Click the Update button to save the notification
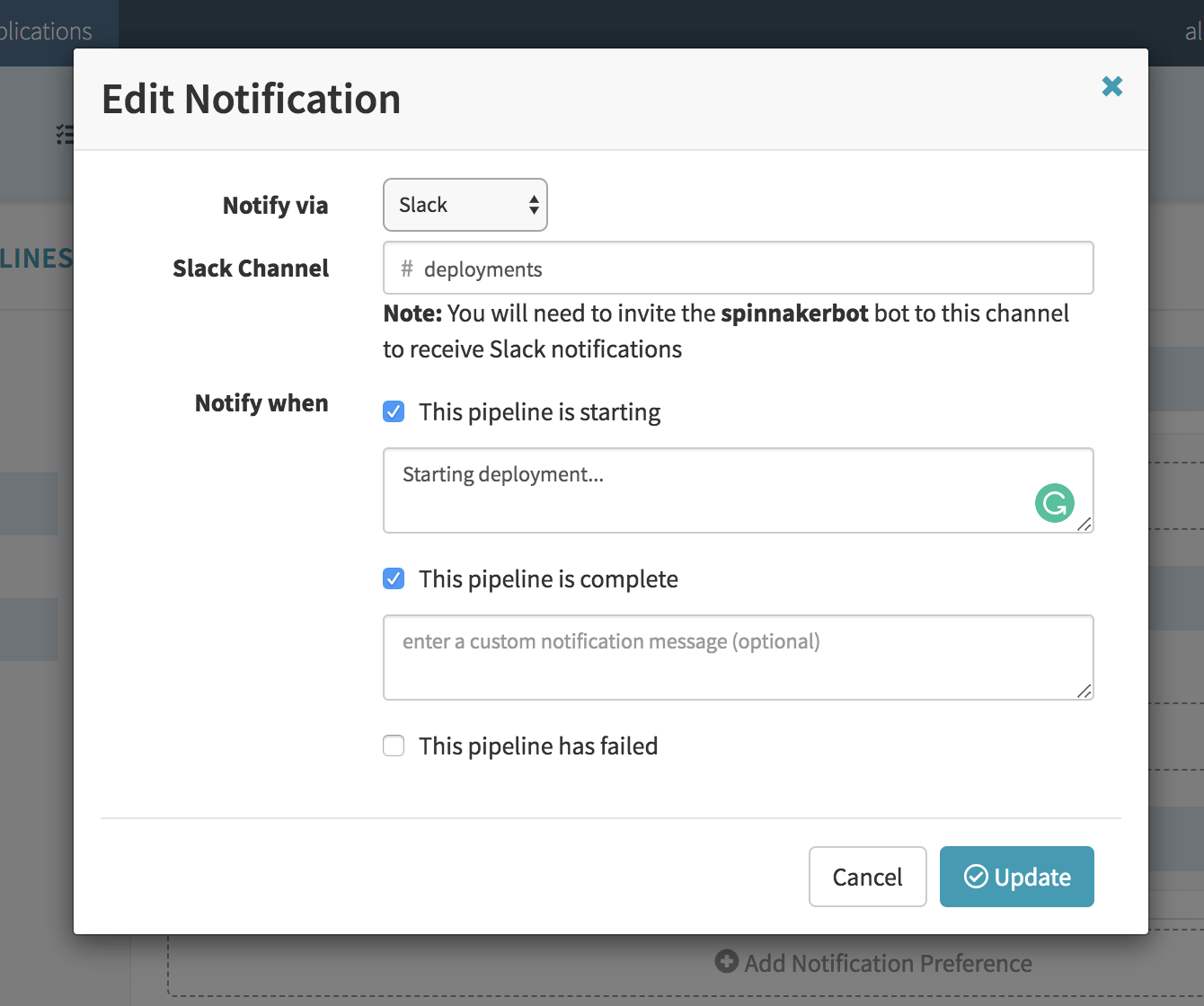 point(1016,877)
